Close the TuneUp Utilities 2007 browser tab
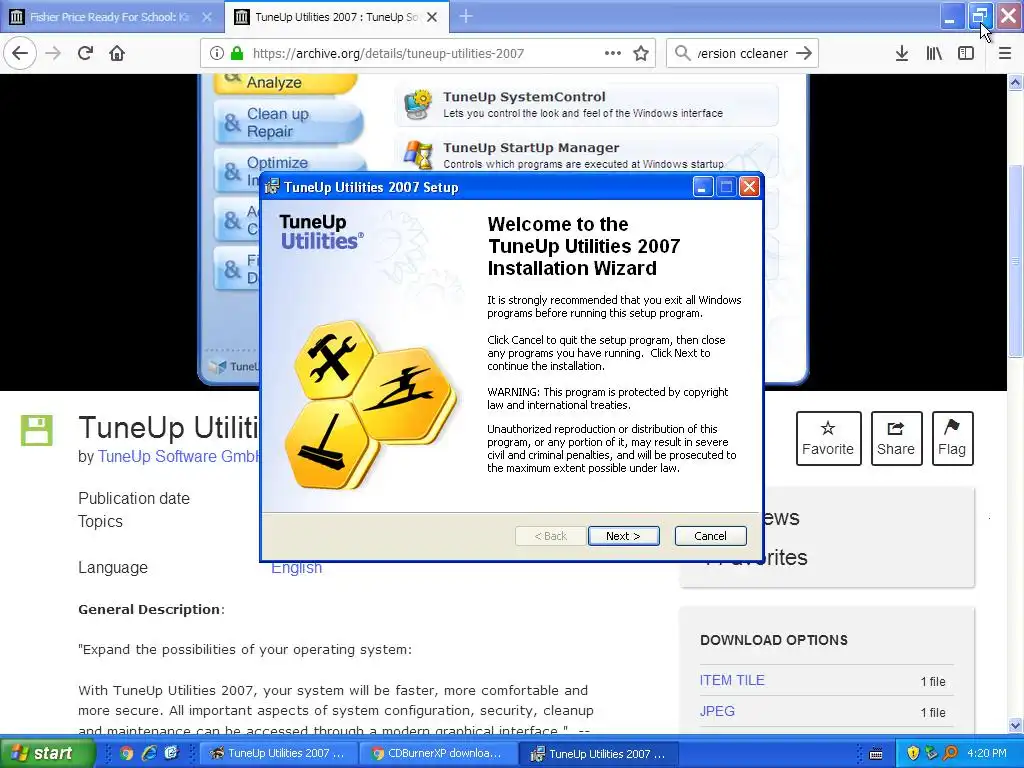Image resolution: width=1024 pixels, height=768 pixels. tap(432, 17)
